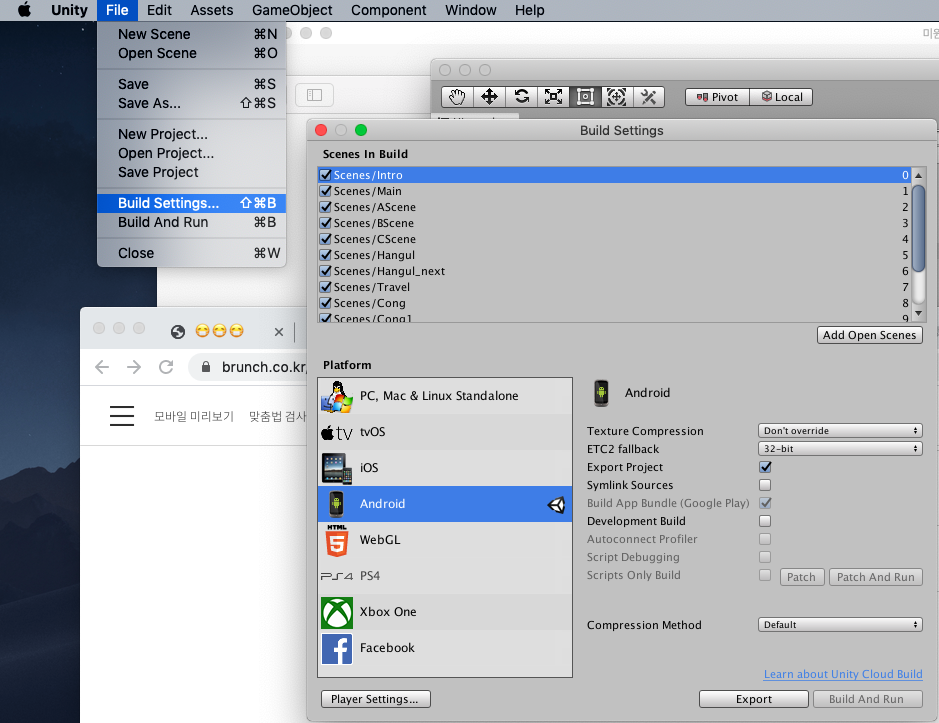Image resolution: width=939 pixels, height=723 pixels.
Task: Select the Move tool in Unity toolbar
Action: pyautogui.click(x=489, y=96)
